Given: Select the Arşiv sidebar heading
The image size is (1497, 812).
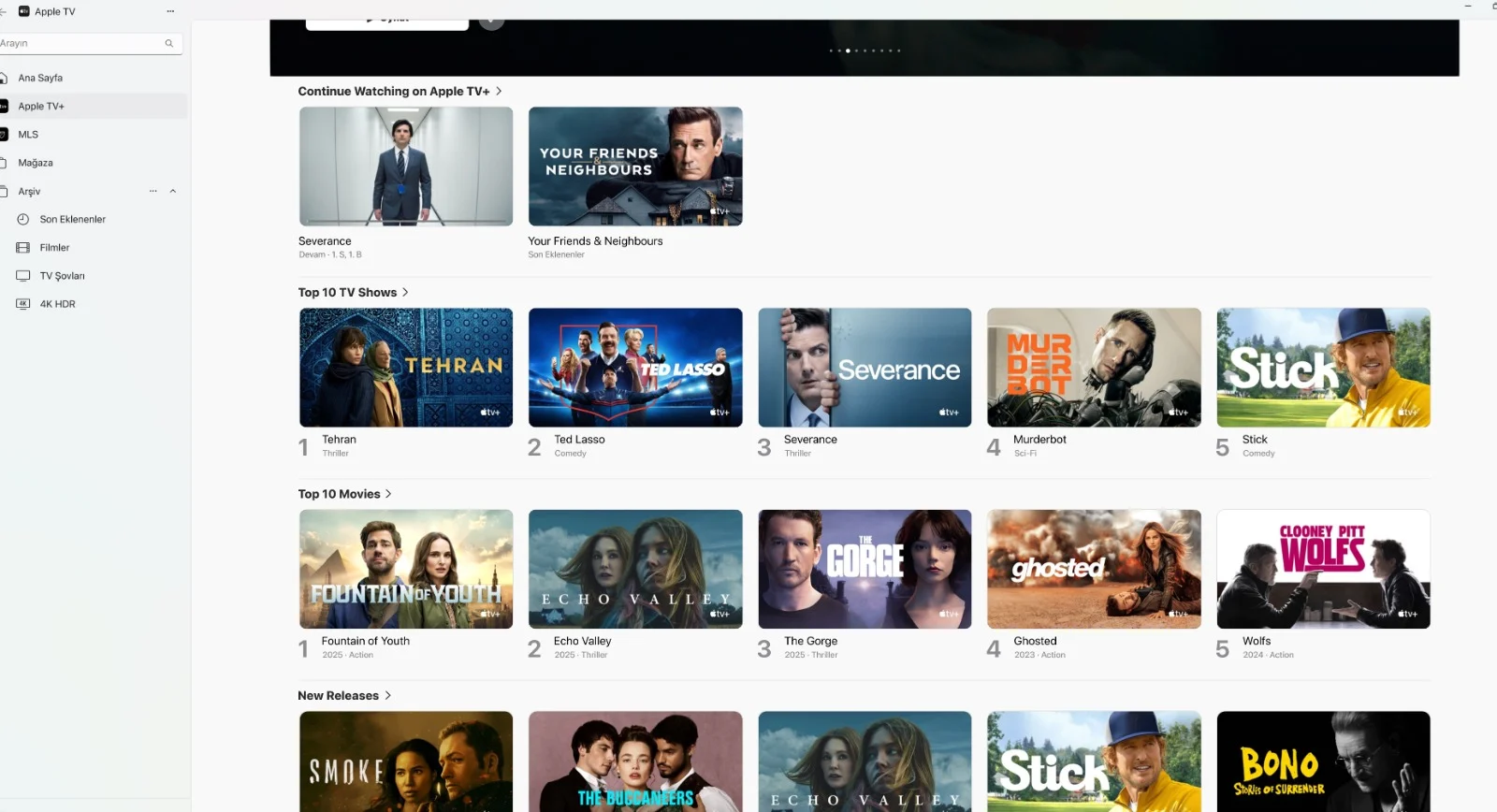Looking at the screenshot, I should point(29,191).
